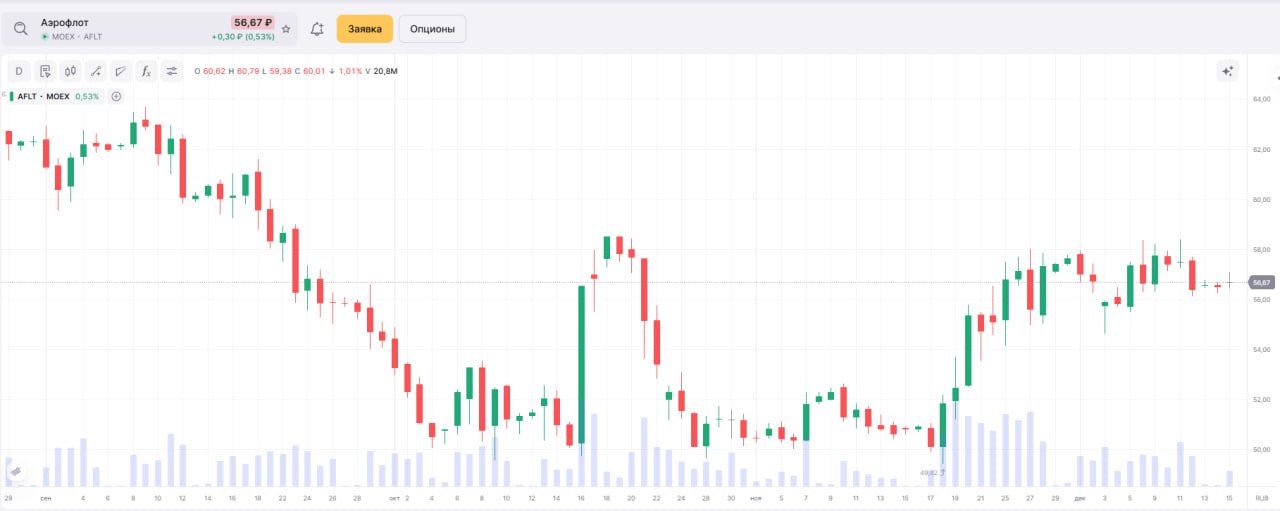1280x511 pixels.
Task: Open the Опционы section
Action: 432,29
